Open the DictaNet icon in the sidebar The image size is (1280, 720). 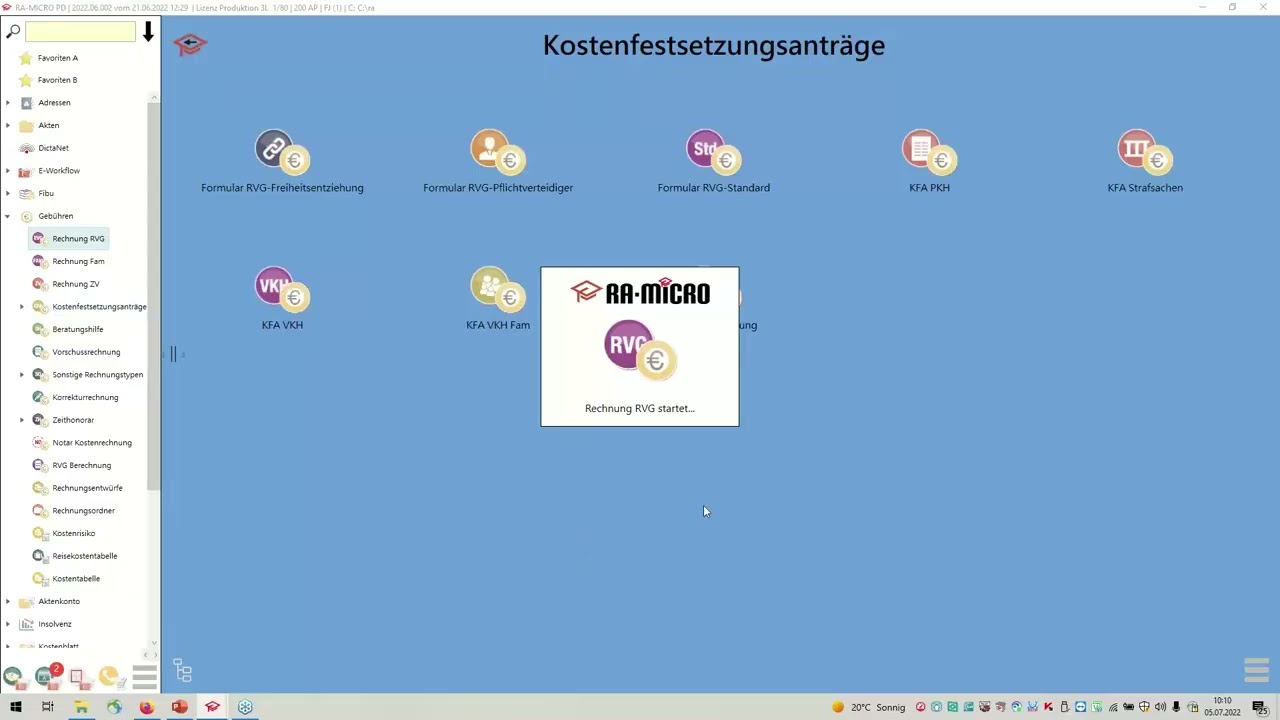pyautogui.click(x=26, y=148)
